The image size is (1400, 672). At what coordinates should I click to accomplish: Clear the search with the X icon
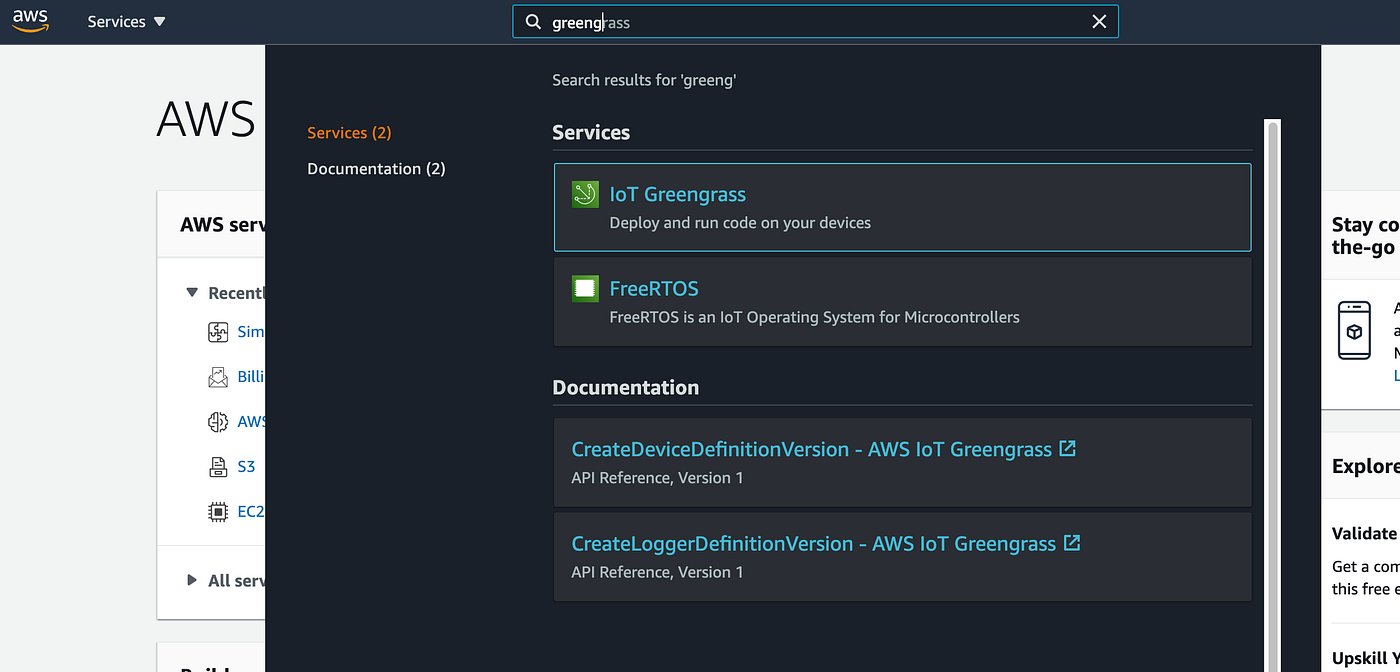[x=1099, y=22]
